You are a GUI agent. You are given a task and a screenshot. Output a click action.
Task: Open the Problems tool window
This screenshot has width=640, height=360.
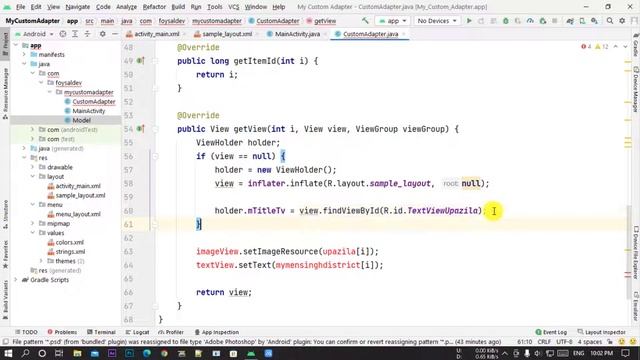(x=62, y=332)
